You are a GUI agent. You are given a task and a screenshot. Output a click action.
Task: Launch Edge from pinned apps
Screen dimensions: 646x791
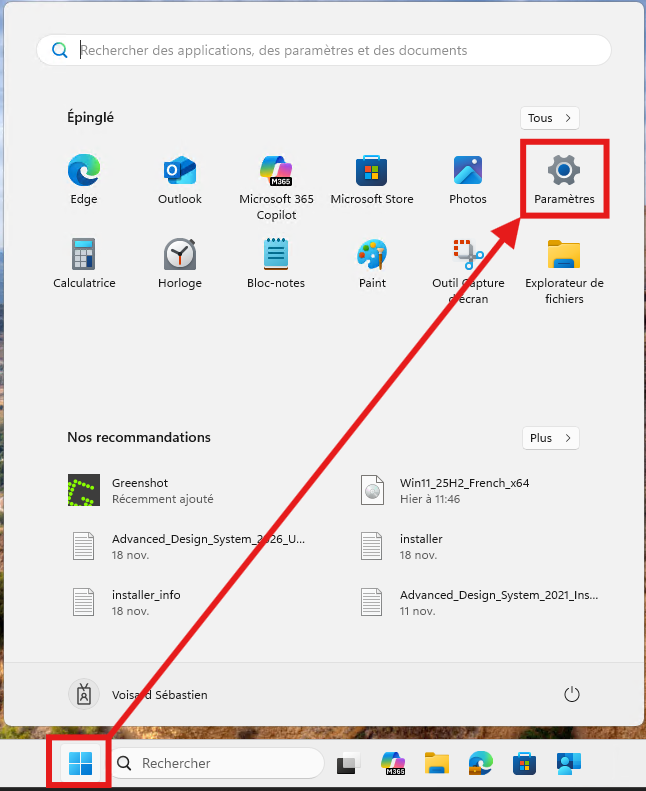point(84,179)
